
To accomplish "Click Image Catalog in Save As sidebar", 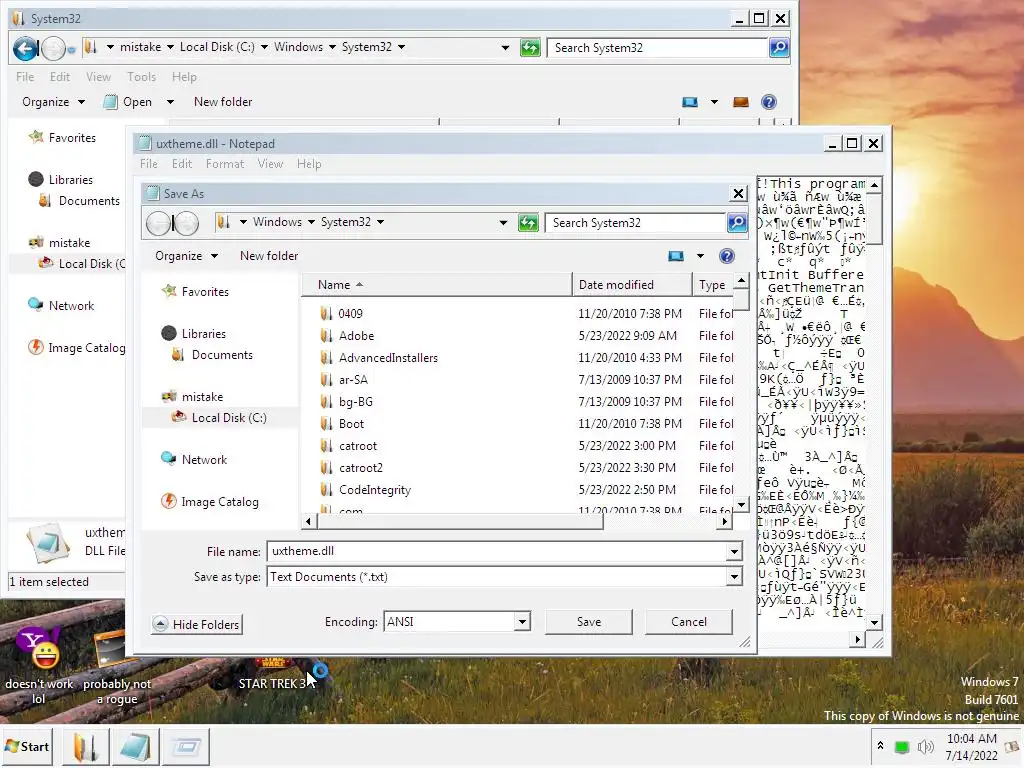I will [219, 502].
